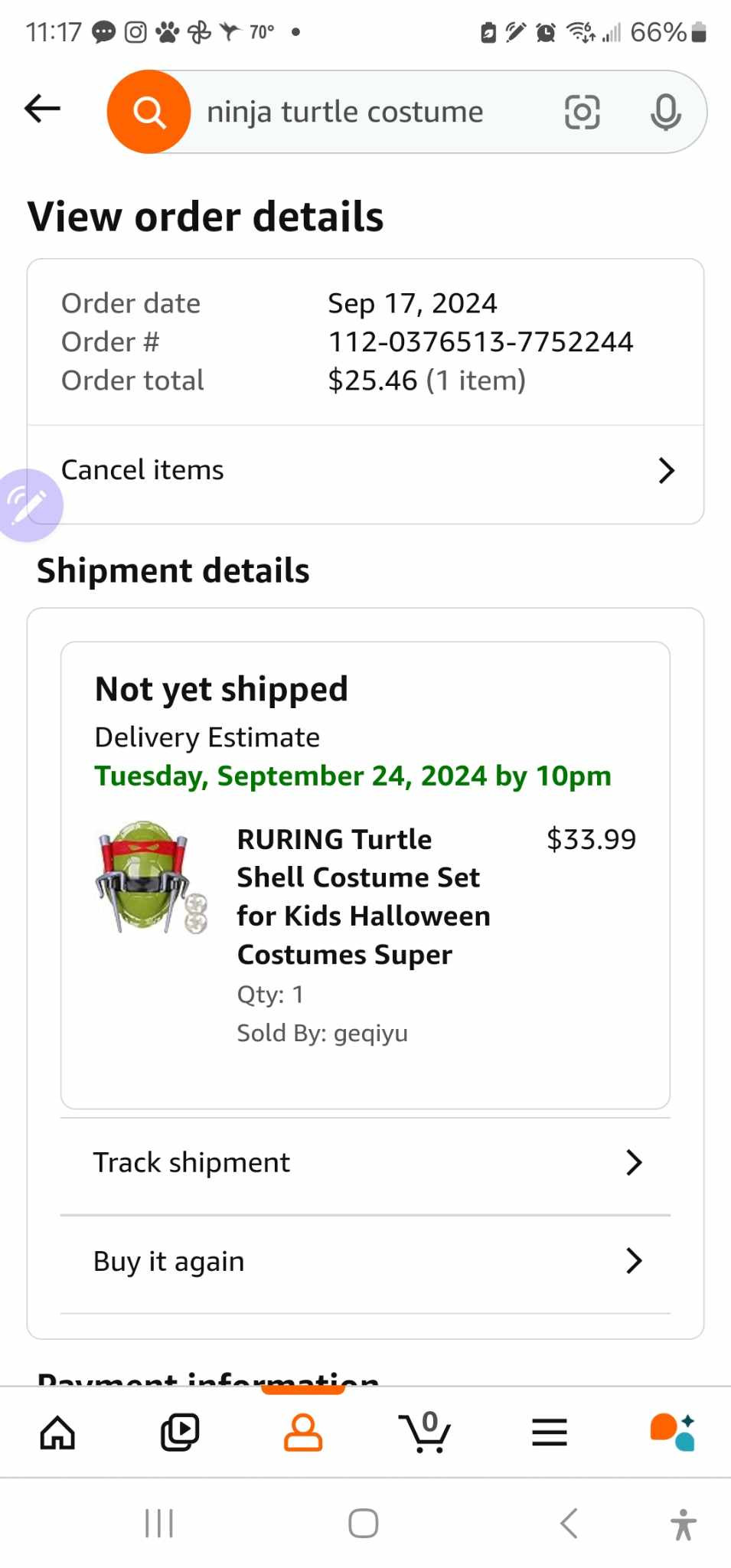Go to Home tab in bottom navigation
This screenshot has width=731, height=1568.
click(x=57, y=1432)
